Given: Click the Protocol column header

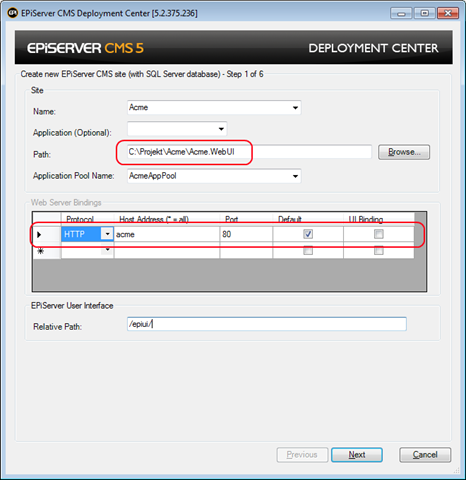Looking at the screenshot, I should [87, 219].
